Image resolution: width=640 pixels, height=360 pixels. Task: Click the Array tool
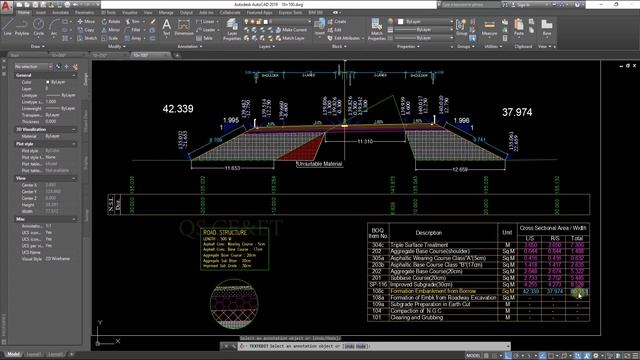tap(133, 38)
